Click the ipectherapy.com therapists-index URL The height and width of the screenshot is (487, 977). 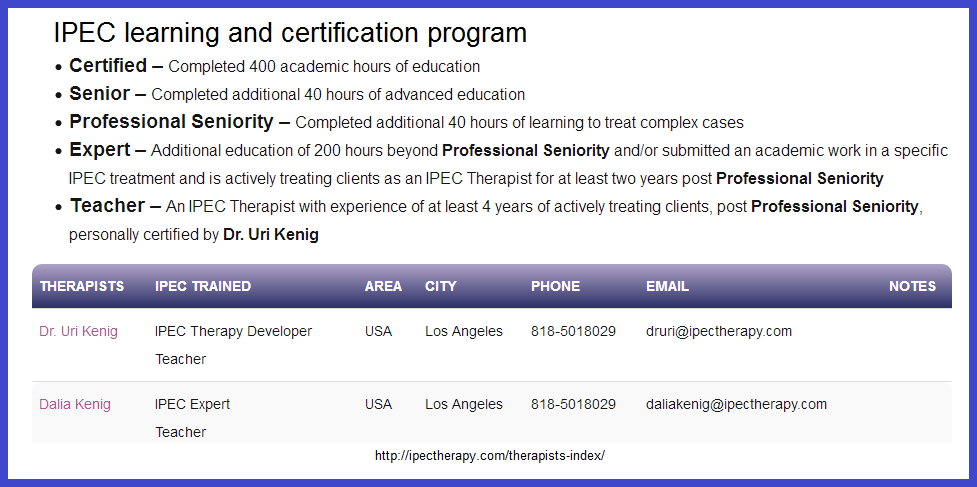tap(490, 456)
